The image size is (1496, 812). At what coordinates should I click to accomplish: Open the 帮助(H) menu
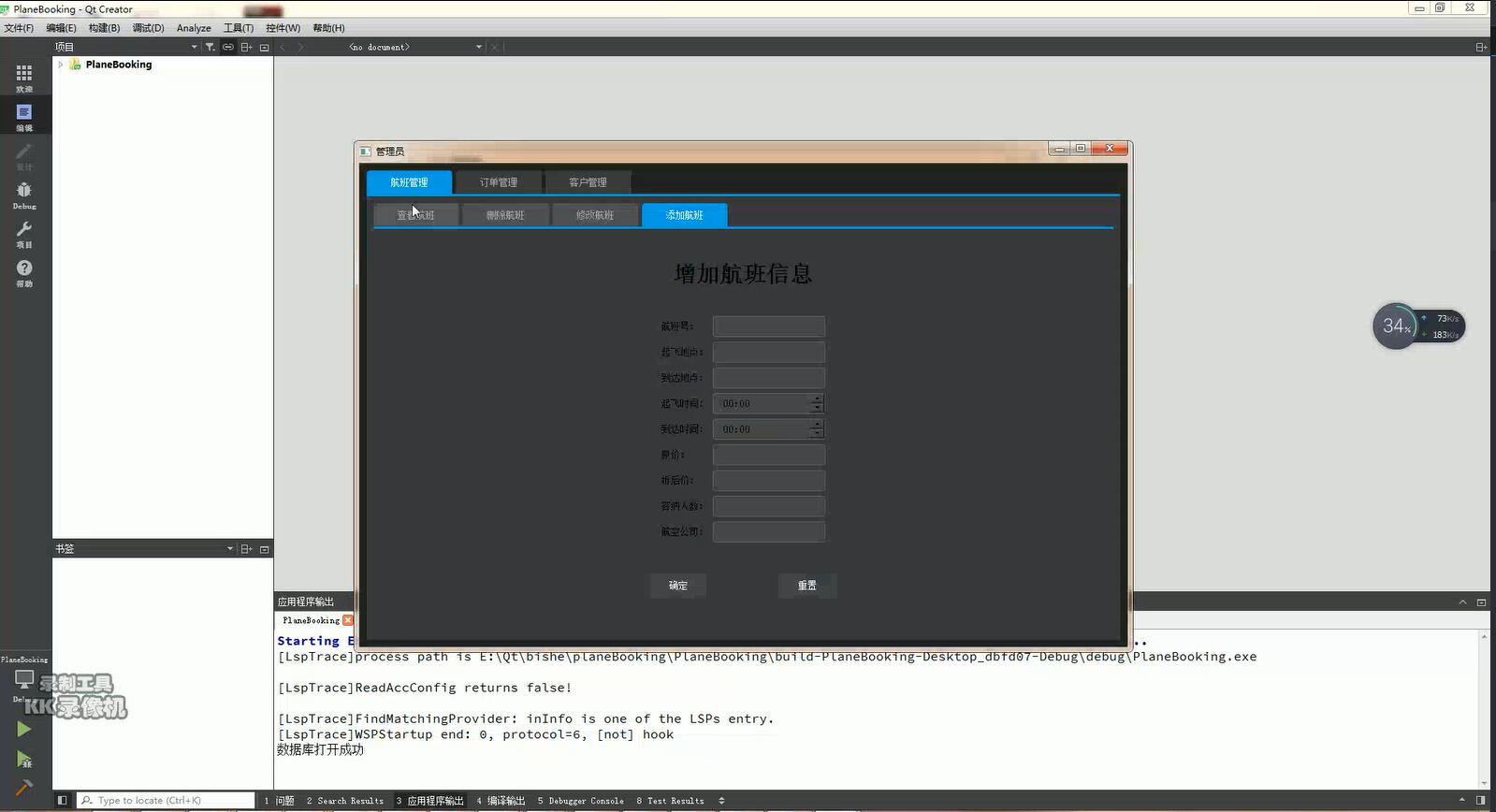(328, 28)
